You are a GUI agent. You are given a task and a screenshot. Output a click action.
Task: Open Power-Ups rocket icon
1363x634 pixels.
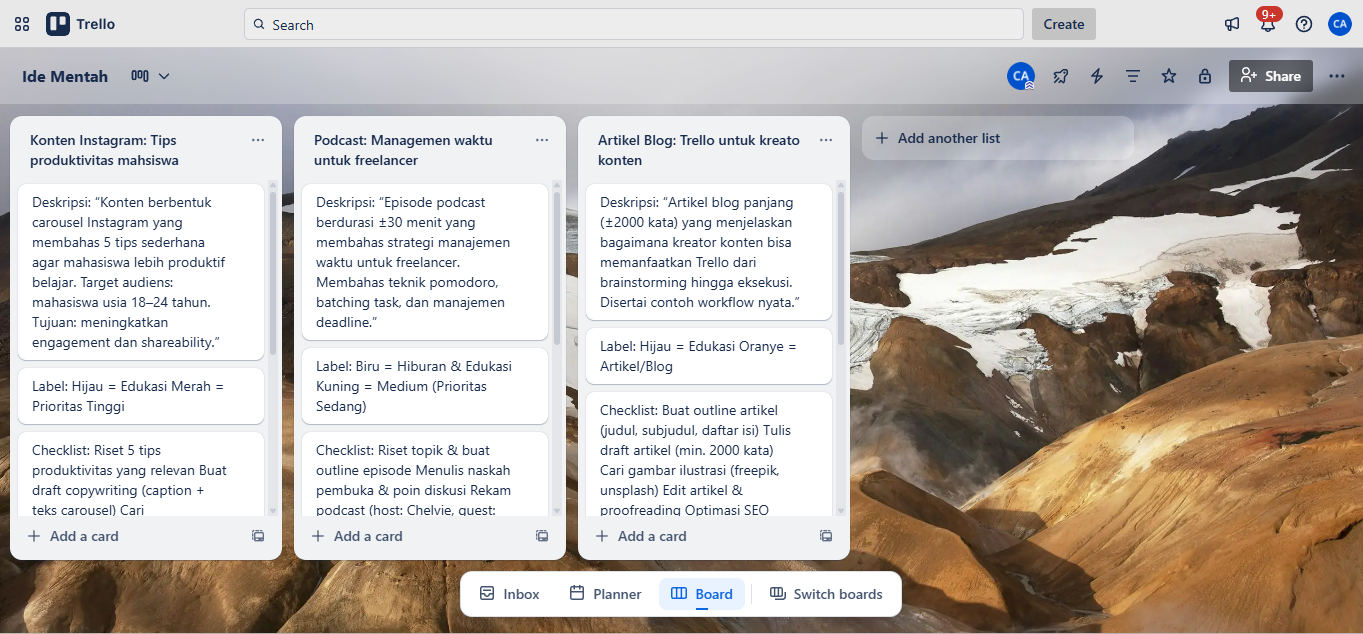pos(1060,76)
